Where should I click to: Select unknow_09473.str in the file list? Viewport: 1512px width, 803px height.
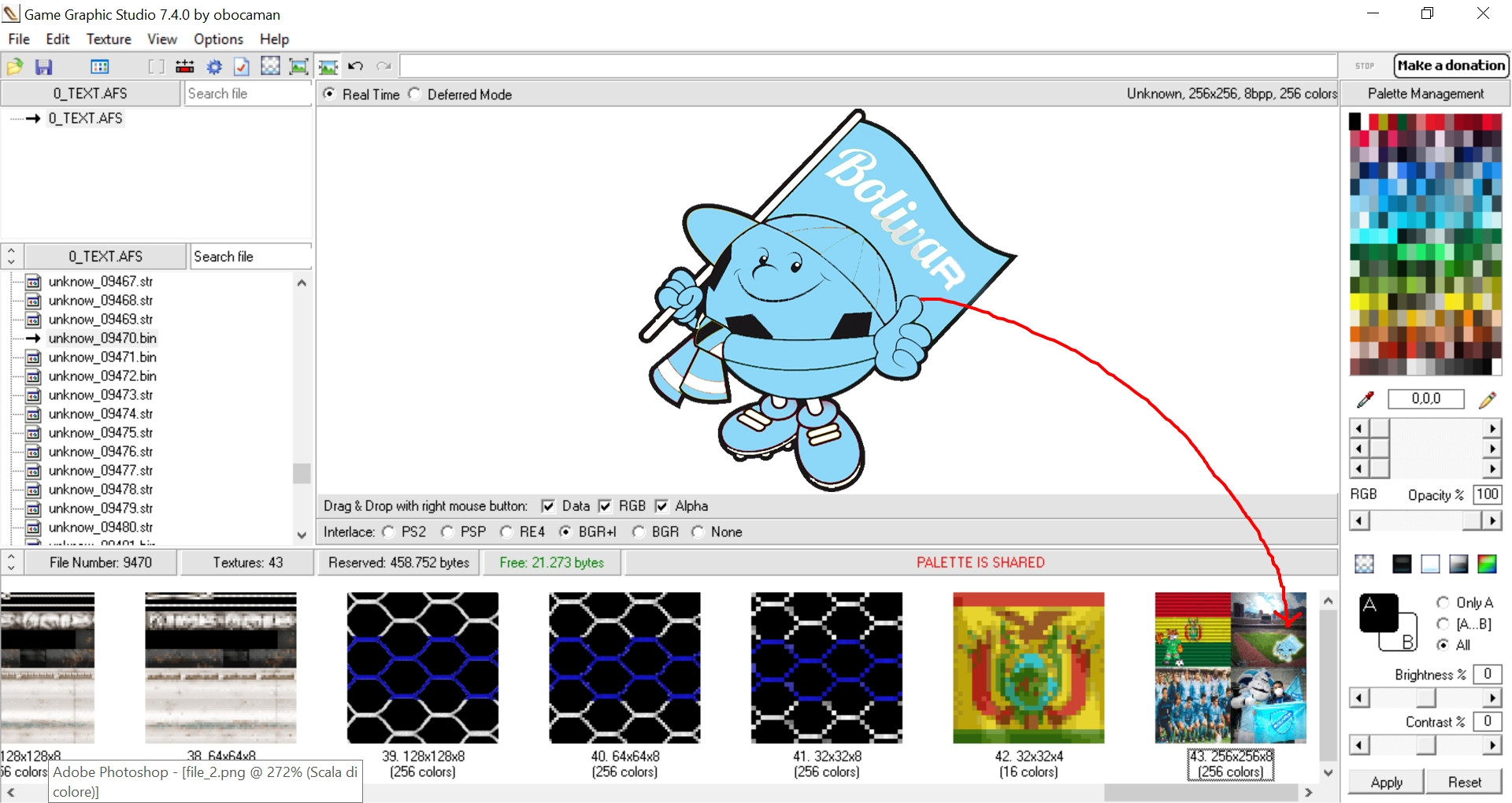tap(101, 395)
